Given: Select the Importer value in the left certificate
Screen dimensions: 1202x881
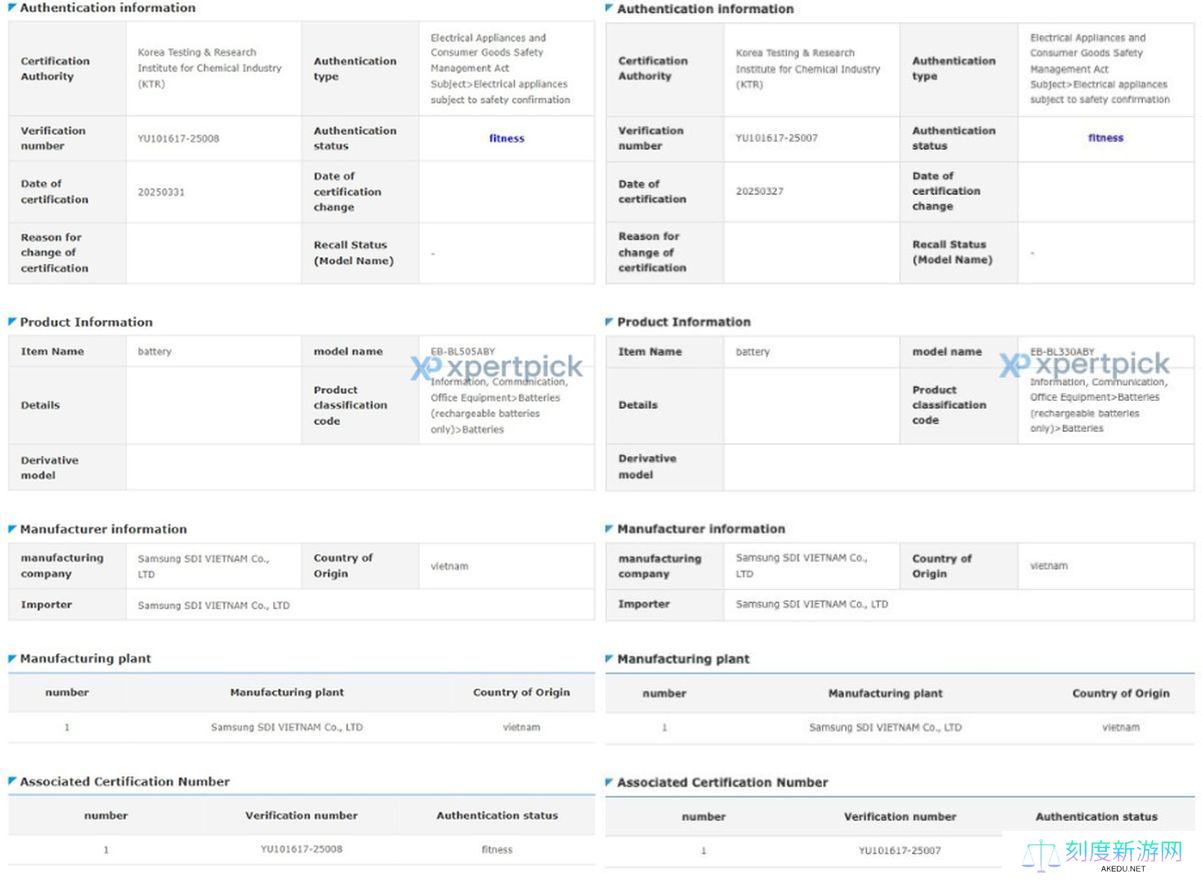Looking at the screenshot, I should (214, 606).
